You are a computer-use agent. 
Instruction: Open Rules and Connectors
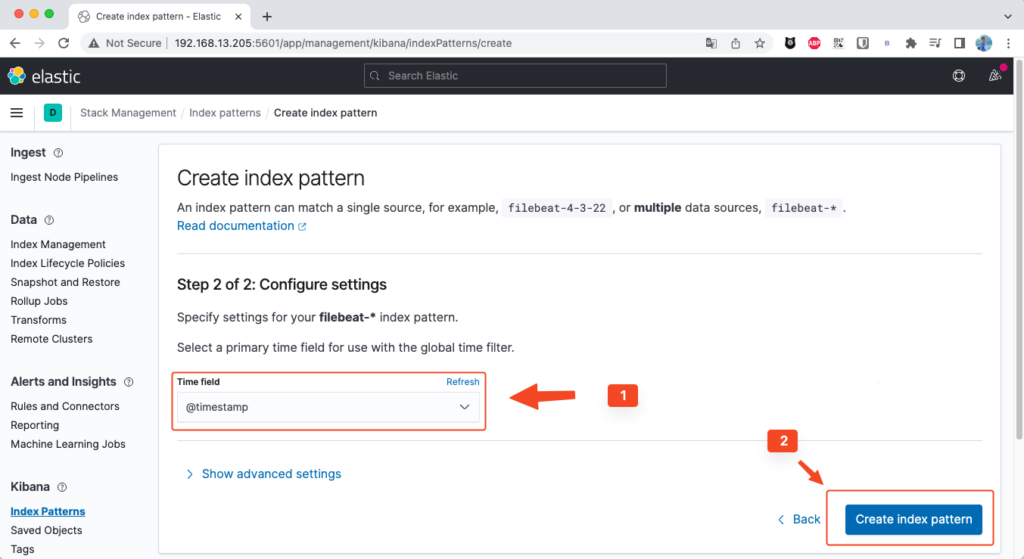click(x=65, y=406)
